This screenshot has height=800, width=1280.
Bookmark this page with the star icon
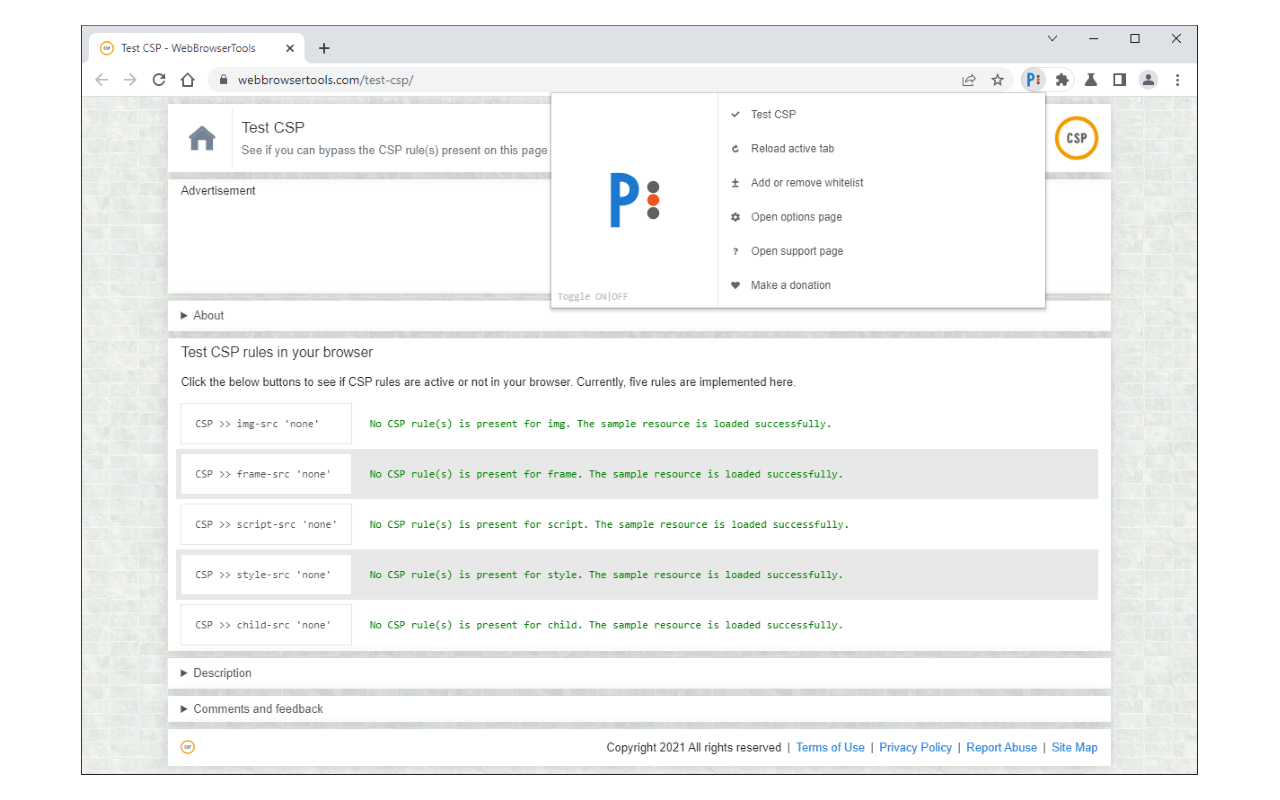pyautogui.click(x=997, y=80)
